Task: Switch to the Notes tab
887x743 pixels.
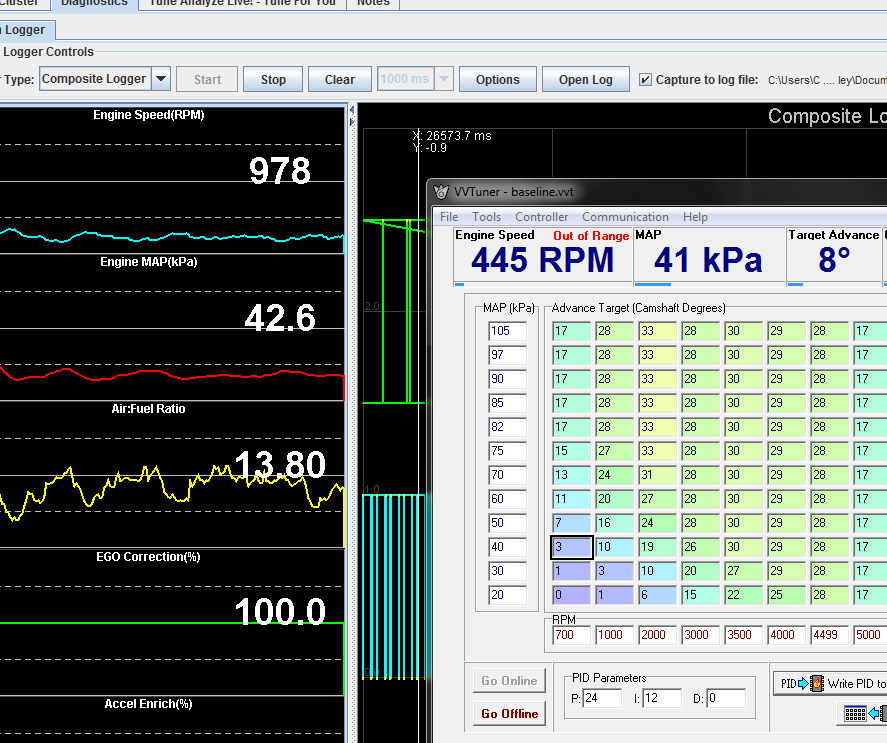Action: tap(373, 3)
